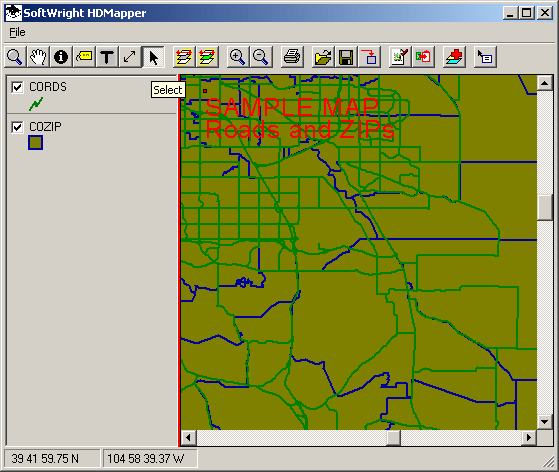Select the magnifier zoom tool

pos(15,57)
